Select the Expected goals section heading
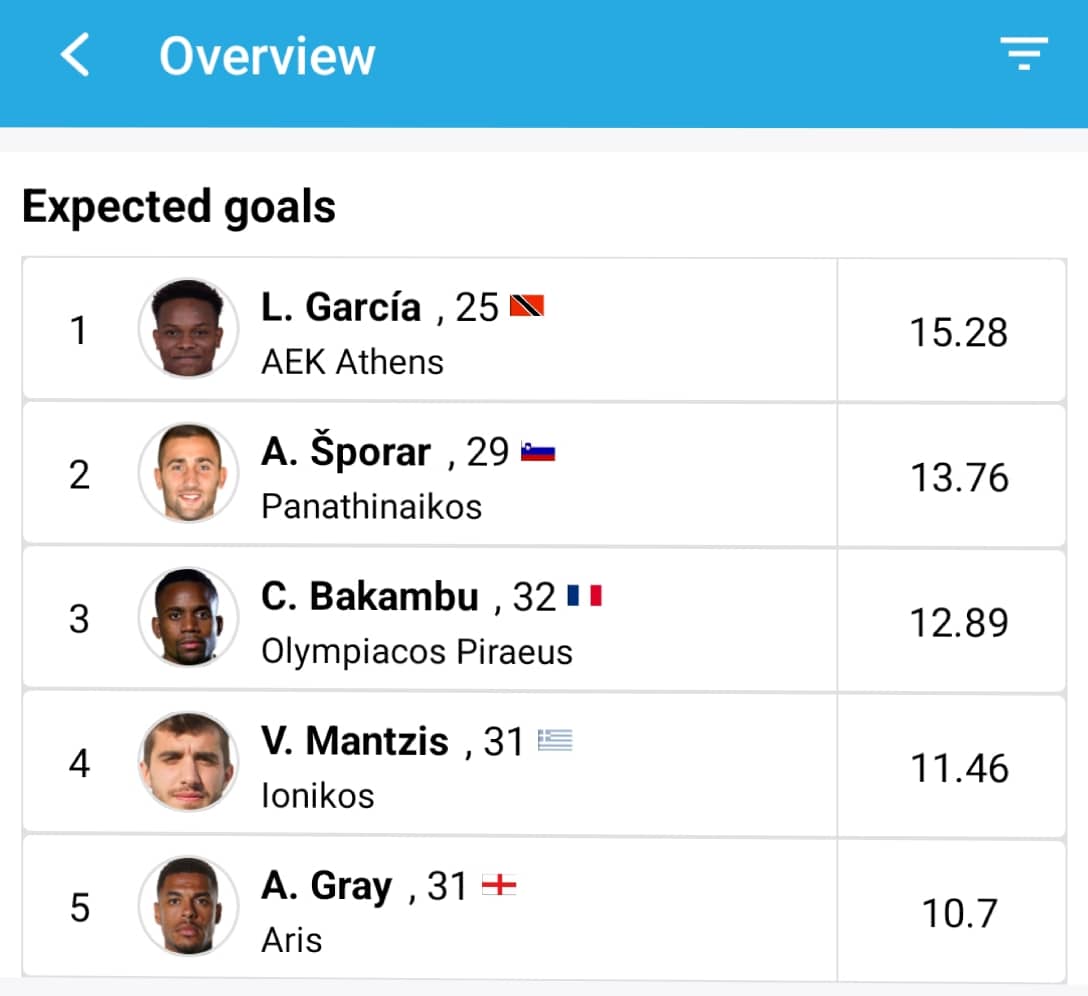Screen dimensions: 1088x996 point(179,207)
